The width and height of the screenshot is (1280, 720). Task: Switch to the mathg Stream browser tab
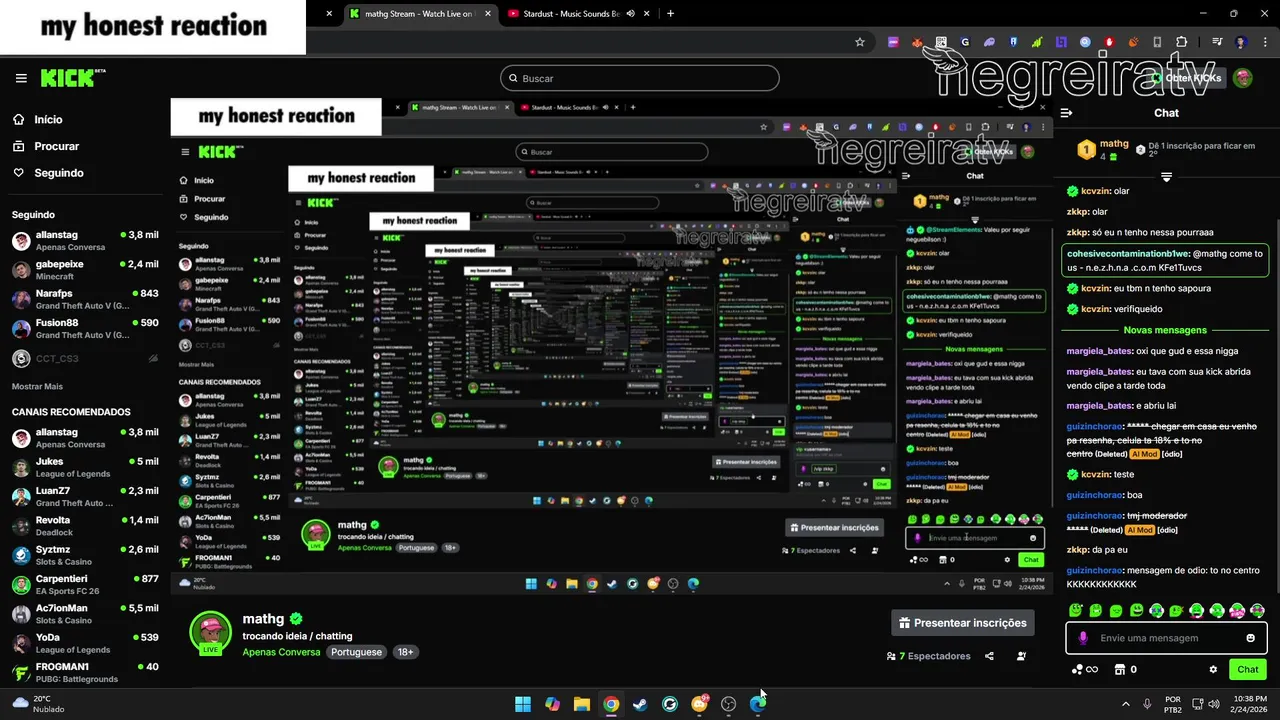click(418, 14)
